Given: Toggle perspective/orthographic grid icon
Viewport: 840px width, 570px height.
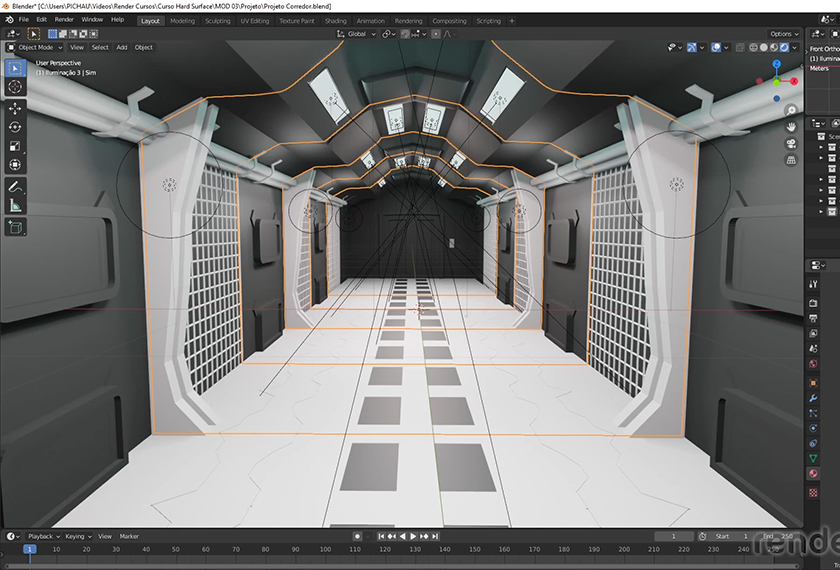Looking at the screenshot, I should (791, 160).
